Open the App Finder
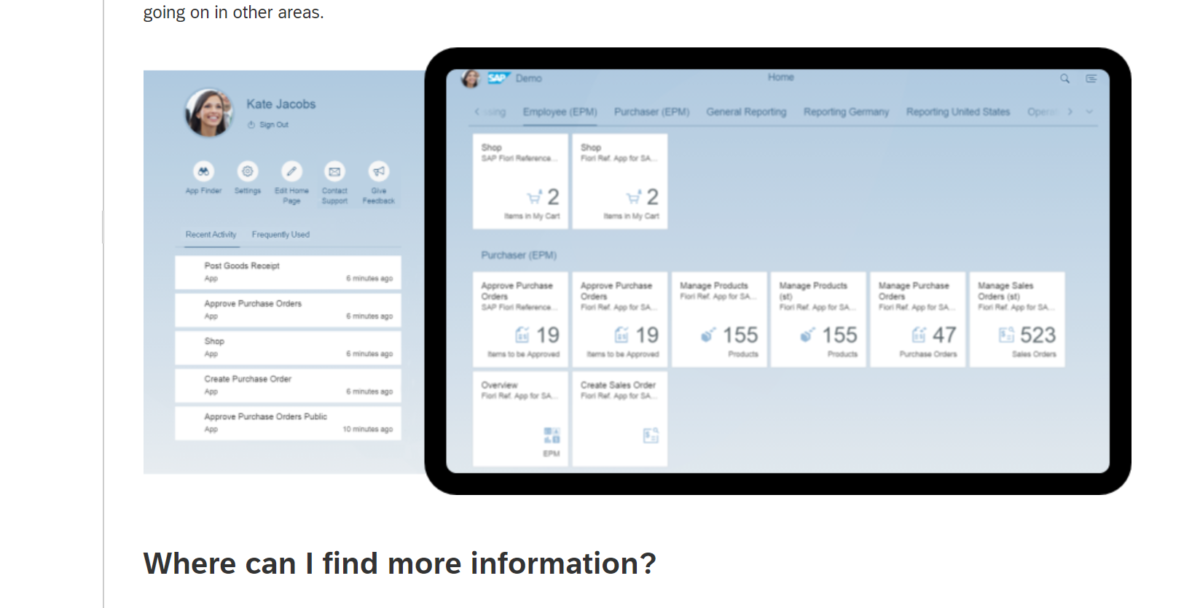This screenshot has height=608, width=1200. click(x=203, y=178)
